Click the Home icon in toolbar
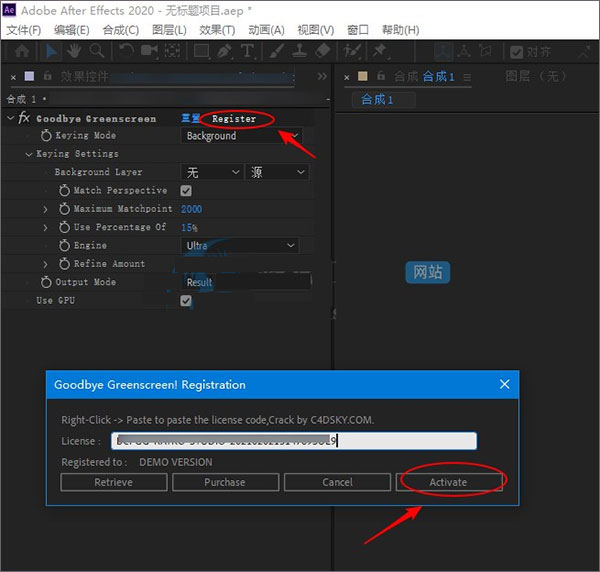This screenshot has height=572, width=600. [21, 50]
